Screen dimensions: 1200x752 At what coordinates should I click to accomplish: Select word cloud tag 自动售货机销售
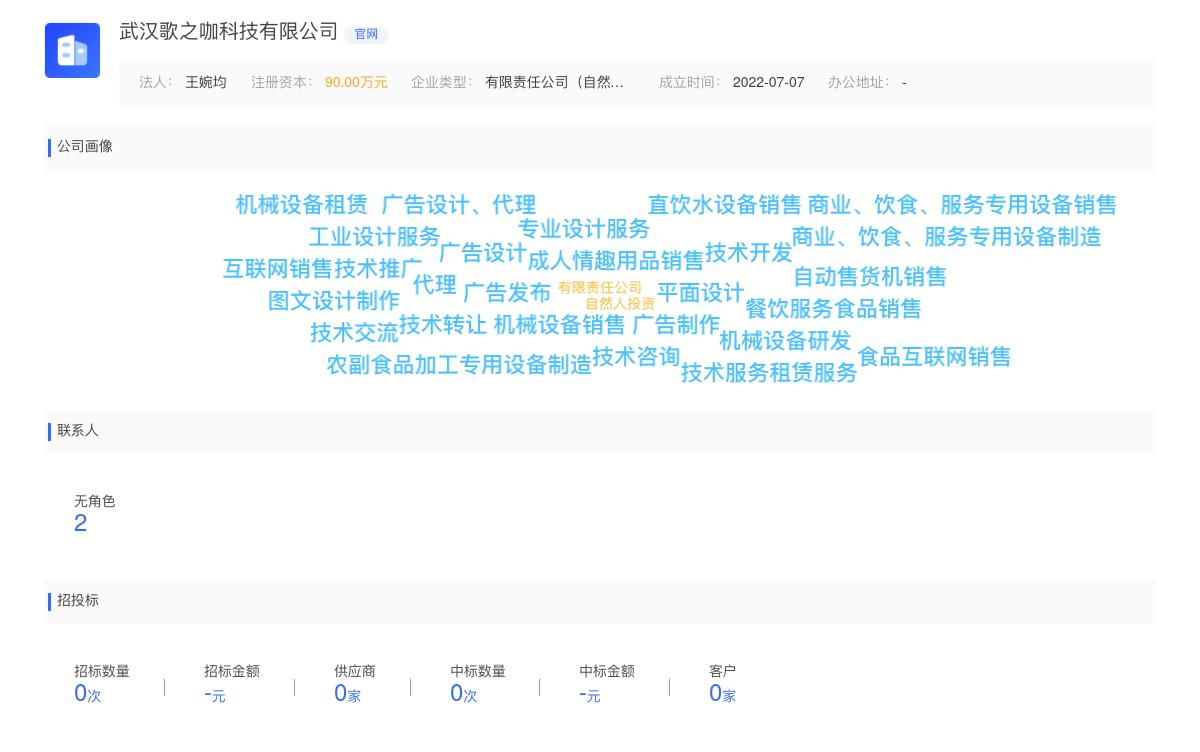pyautogui.click(x=870, y=277)
